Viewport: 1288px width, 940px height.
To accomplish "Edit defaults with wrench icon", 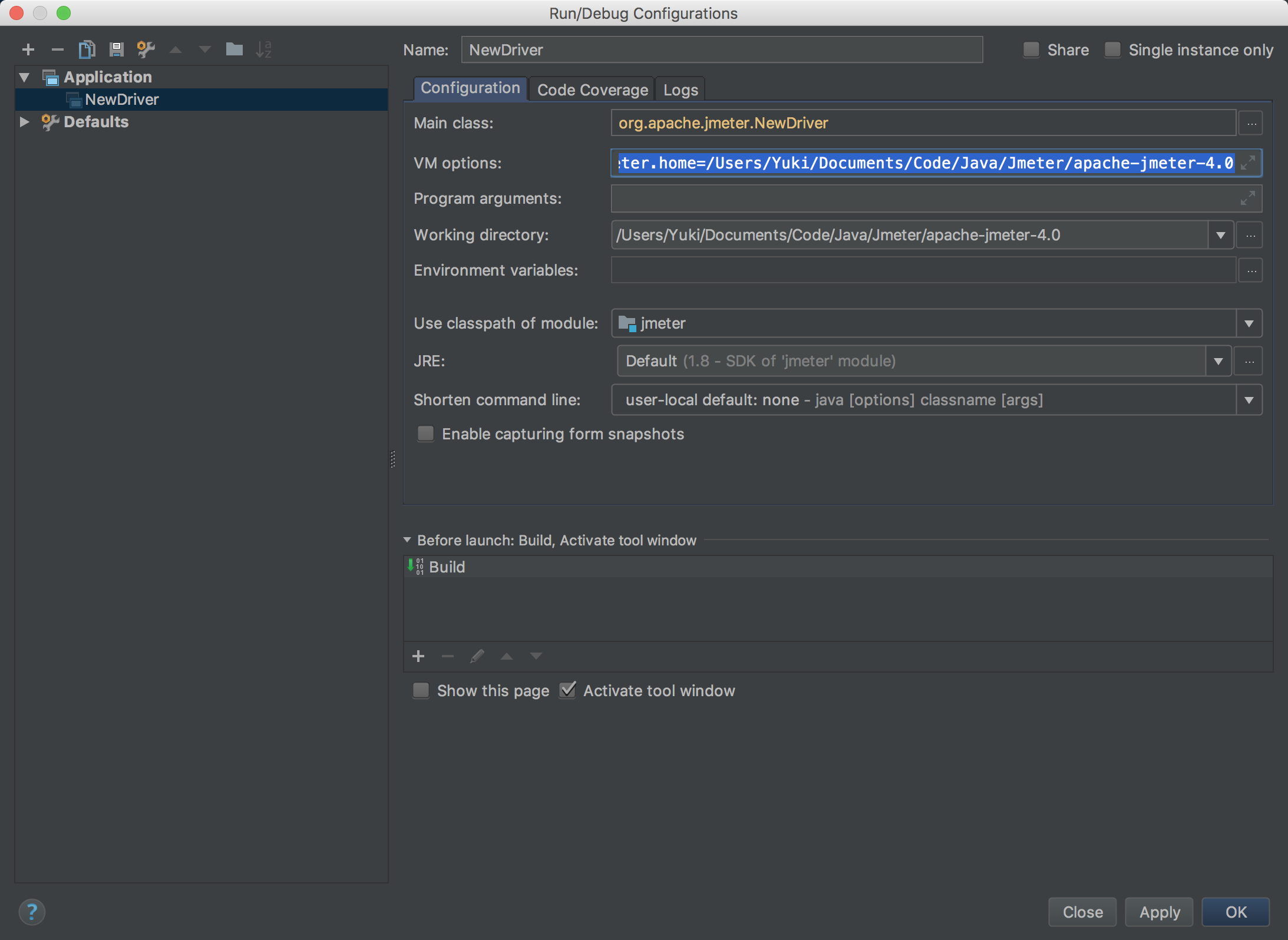I will tap(146, 50).
